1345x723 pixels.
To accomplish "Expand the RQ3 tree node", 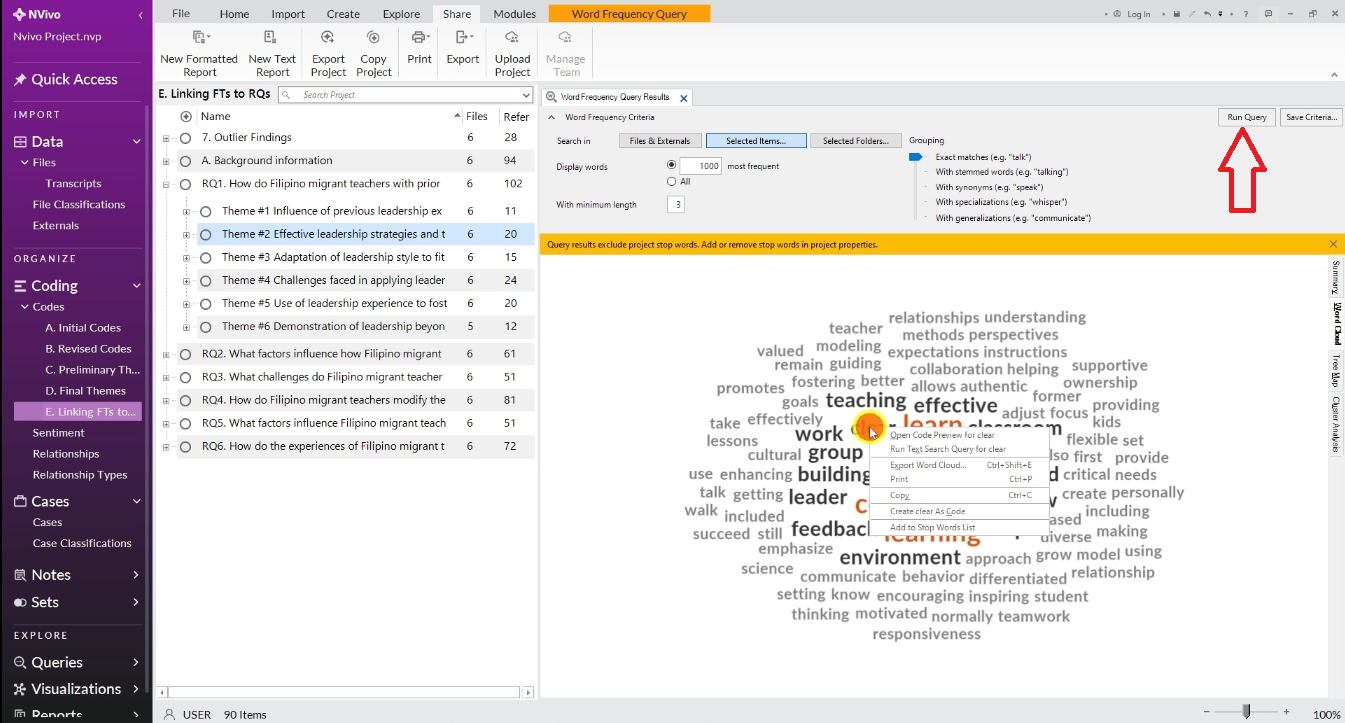I will click(x=166, y=377).
